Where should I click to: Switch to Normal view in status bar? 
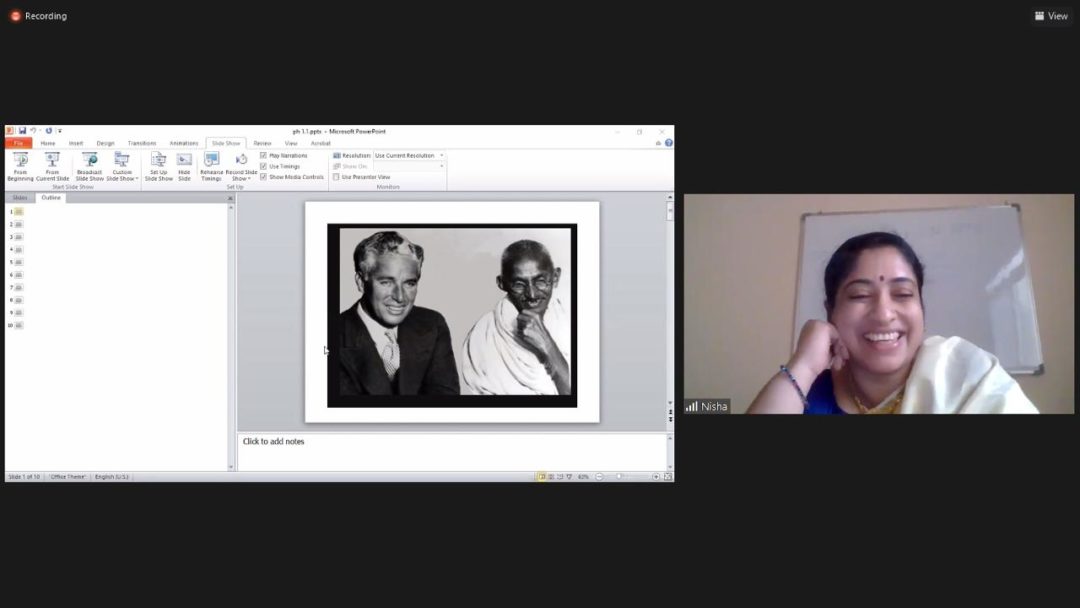click(x=542, y=476)
